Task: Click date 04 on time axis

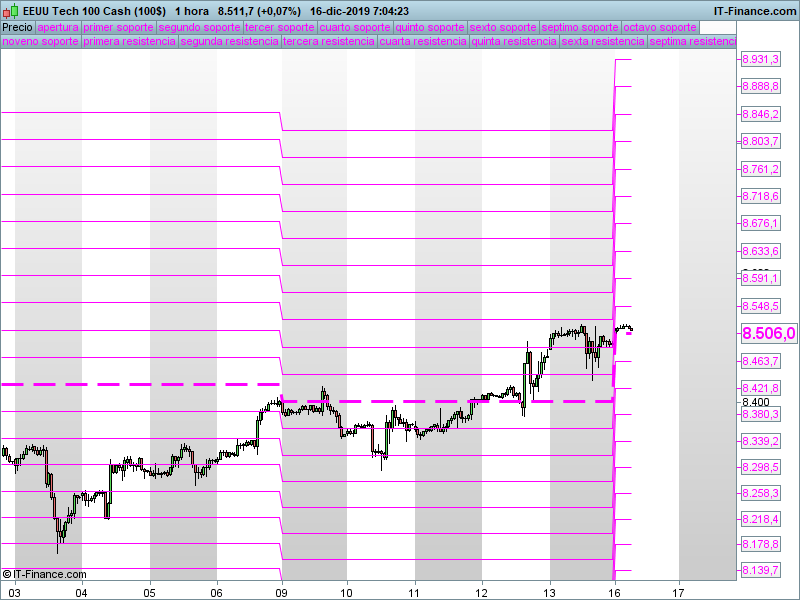Action: [81, 593]
